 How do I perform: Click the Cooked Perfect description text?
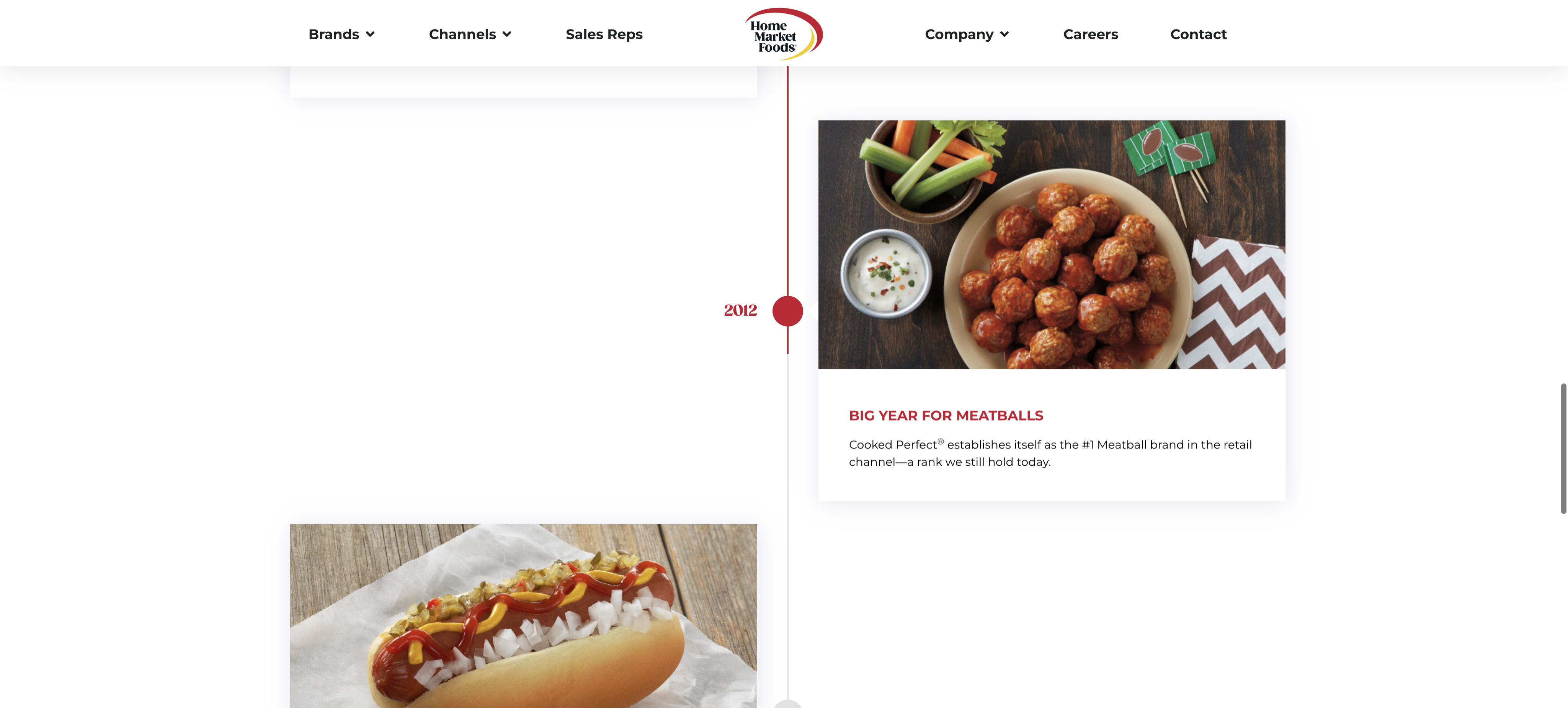[1050, 453]
